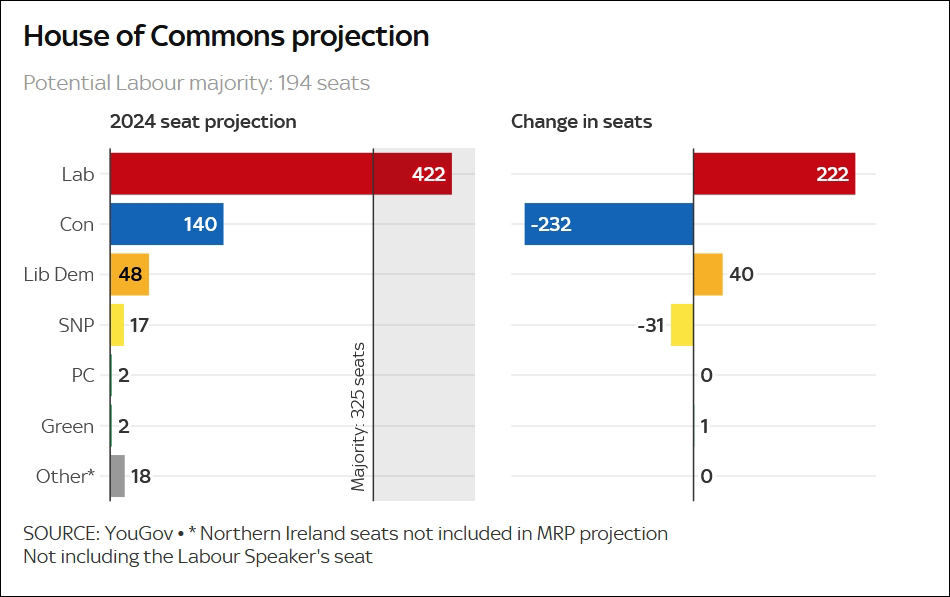
Task: Click the YouGov source footnote text
Action: coord(345,533)
